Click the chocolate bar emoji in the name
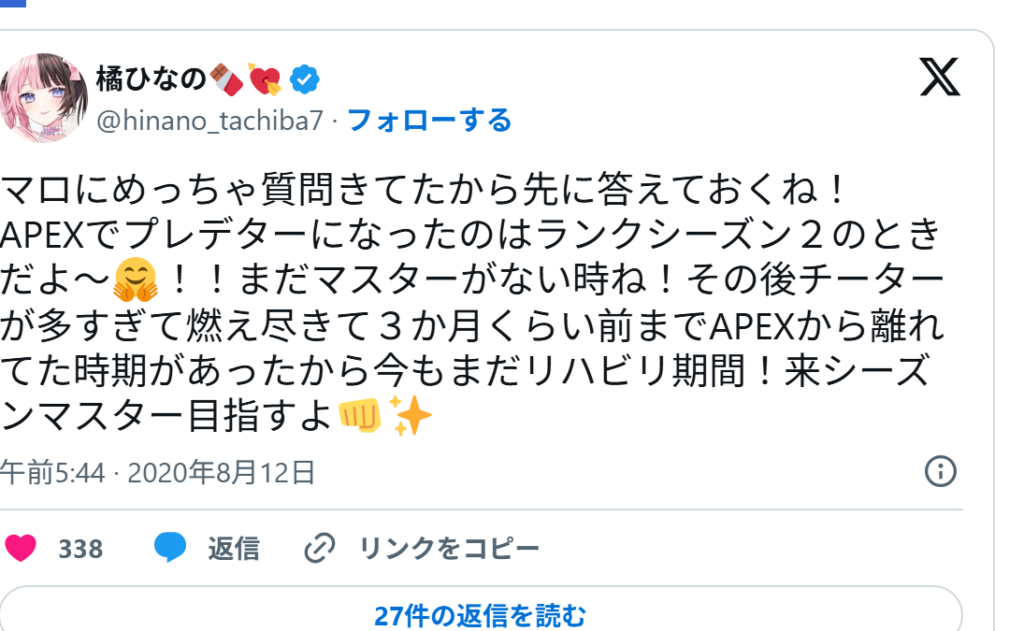 click(226, 80)
